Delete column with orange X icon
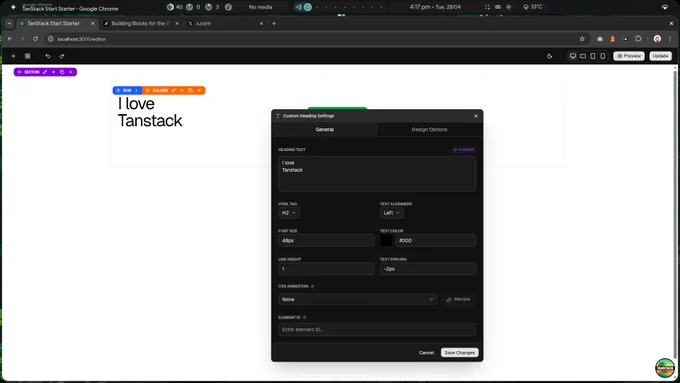Viewport: 680px width, 383px height. 199,90
